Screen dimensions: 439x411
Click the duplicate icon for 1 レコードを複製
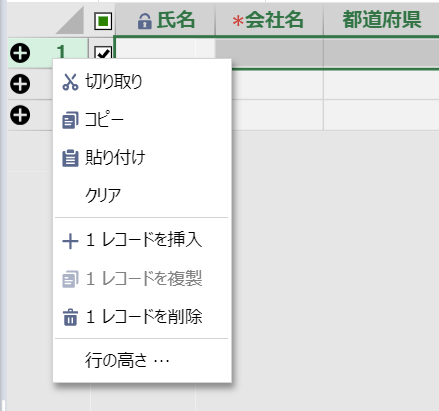pyautogui.click(x=70, y=279)
